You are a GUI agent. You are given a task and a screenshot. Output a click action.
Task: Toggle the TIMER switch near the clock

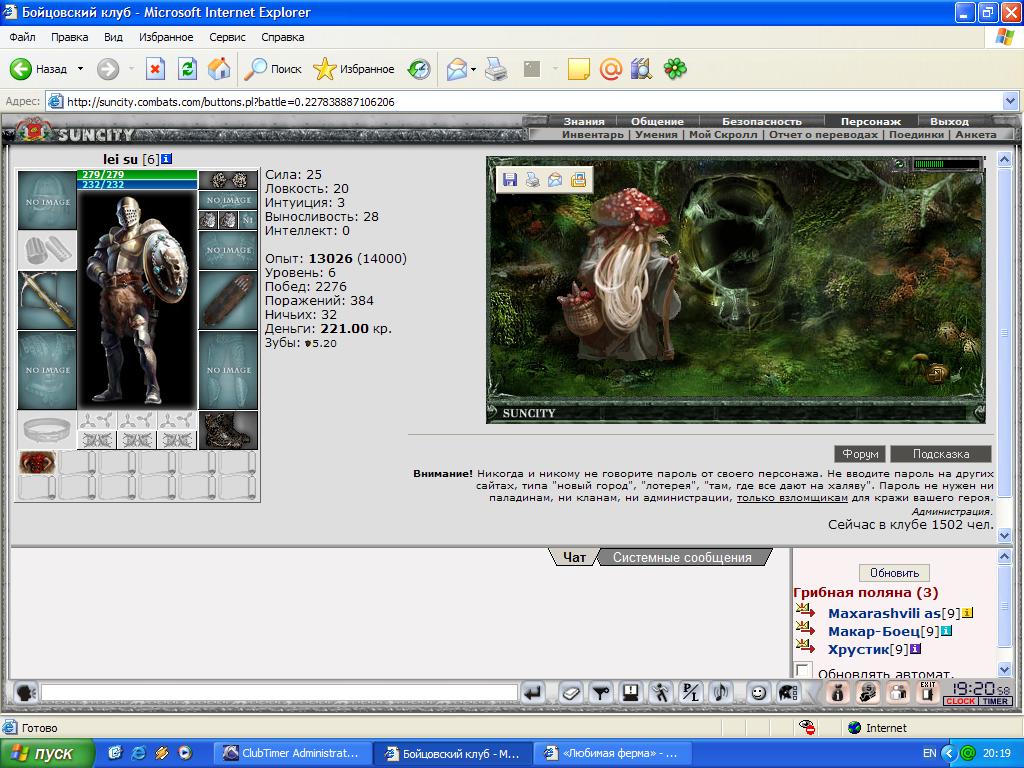point(995,701)
